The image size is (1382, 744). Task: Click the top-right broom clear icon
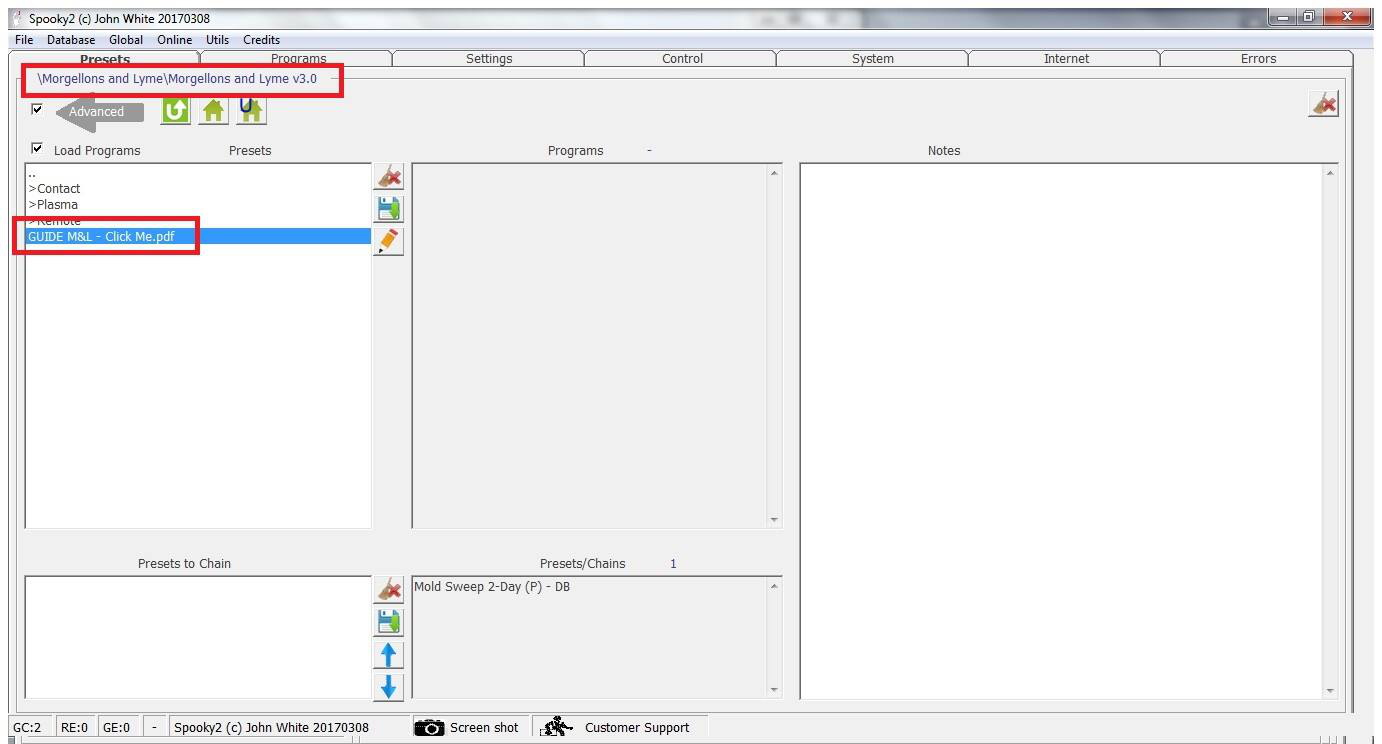pos(1323,104)
